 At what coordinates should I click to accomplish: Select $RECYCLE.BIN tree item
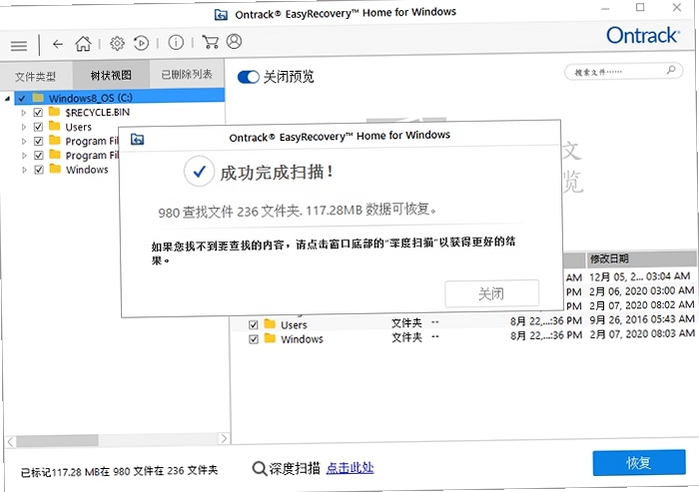pyautogui.click(x=97, y=112)
